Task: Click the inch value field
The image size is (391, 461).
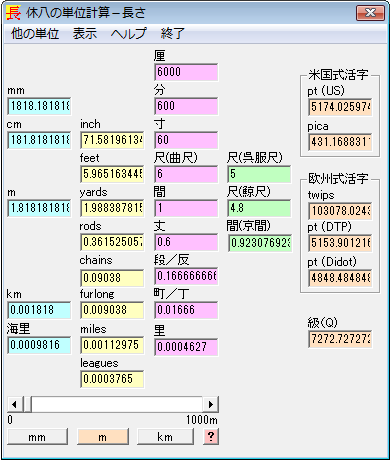Action: click(x=112, y=140)
